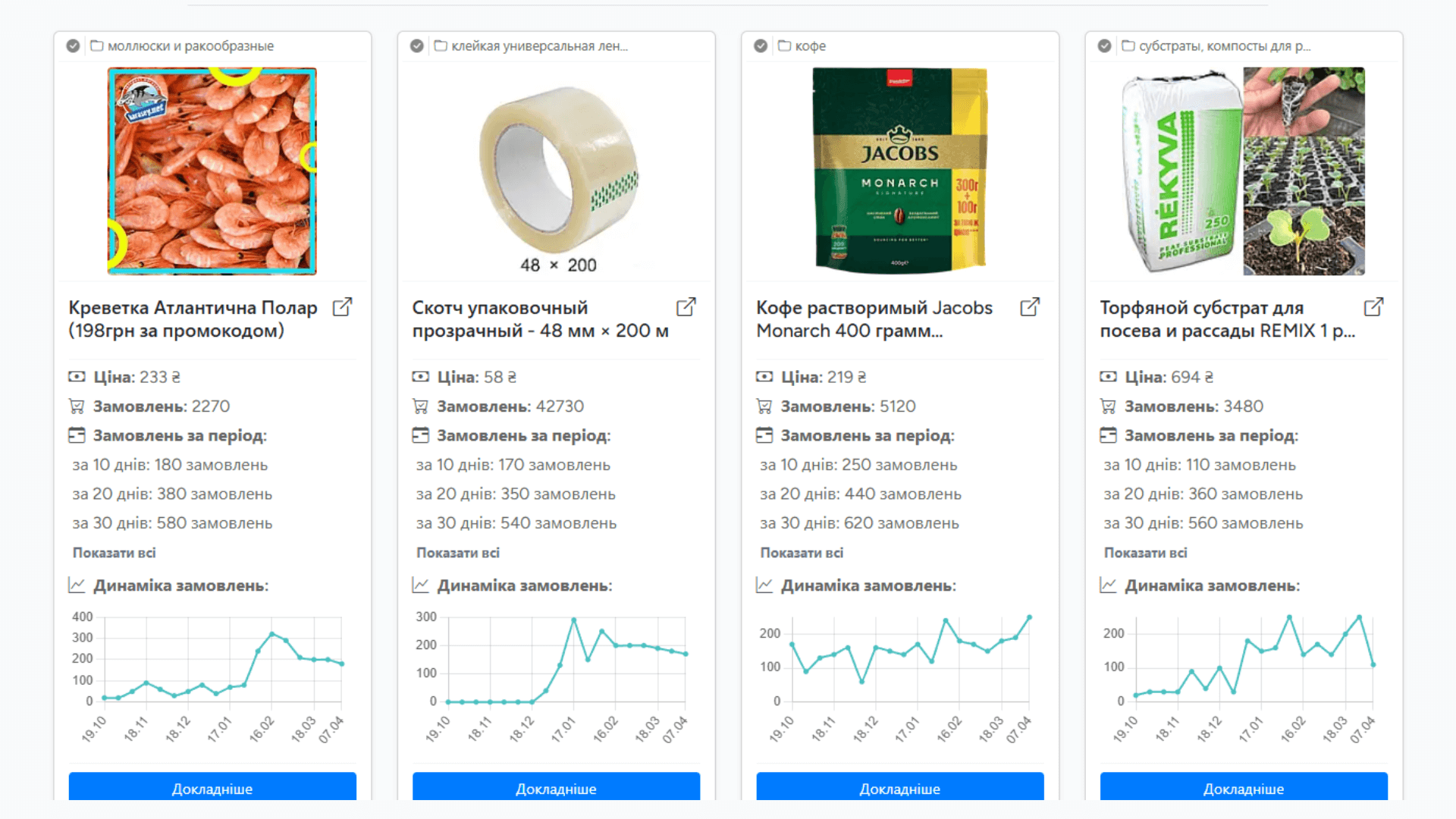Open external link for Скотч упаковочный

point(686,307)
